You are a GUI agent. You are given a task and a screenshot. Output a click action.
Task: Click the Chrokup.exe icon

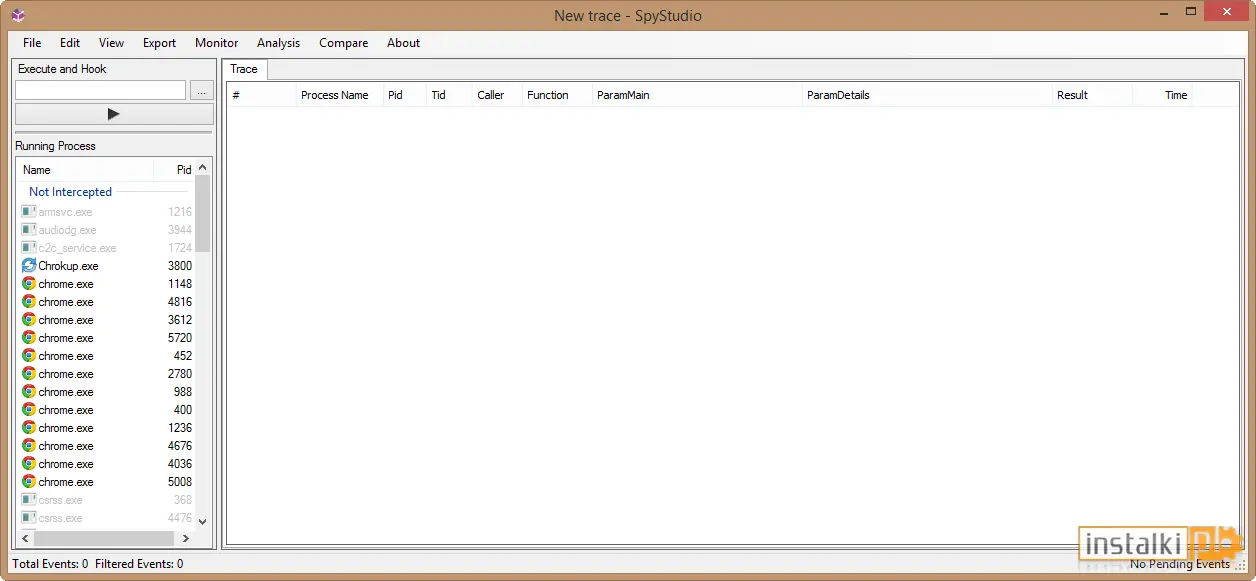click(x=29, y=266)
